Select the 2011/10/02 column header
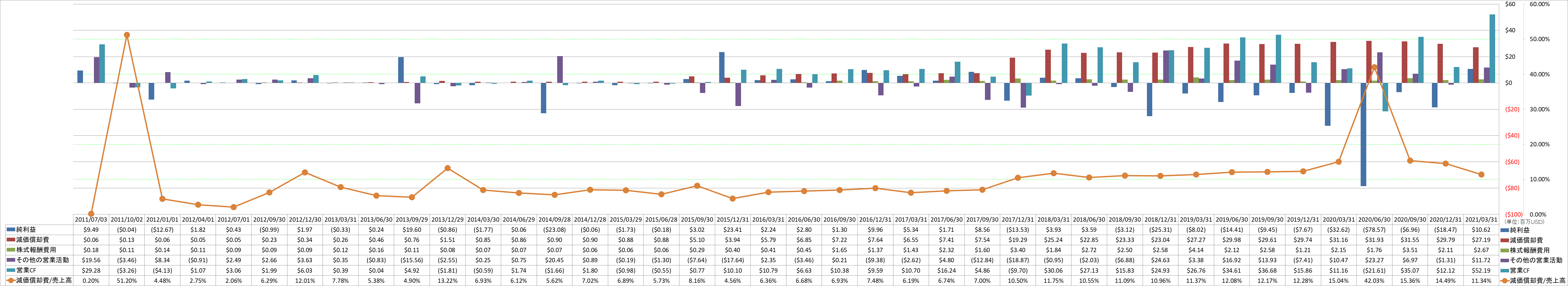This screenshot has height=286, width=1568. 126,220
